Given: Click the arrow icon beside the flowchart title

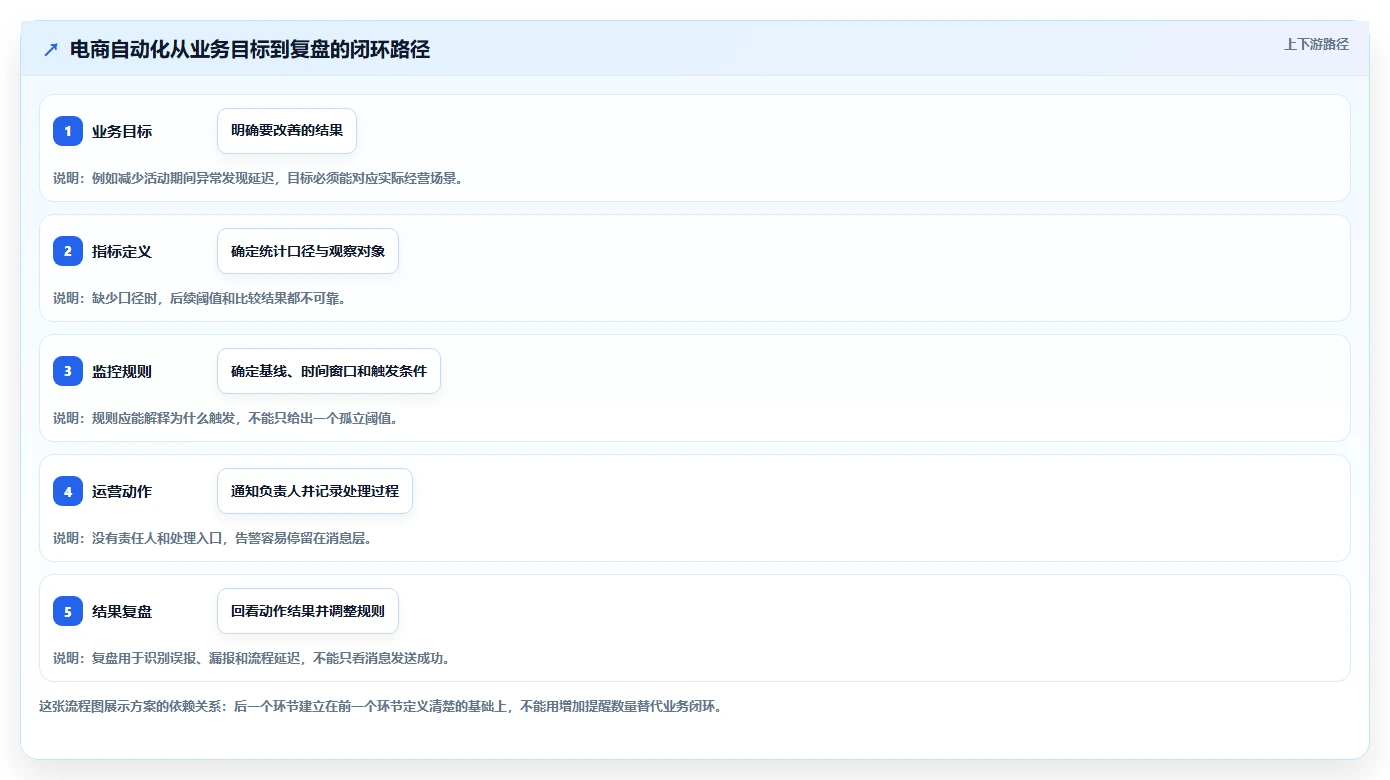Looking at the screenshot, I should (51, 49).
